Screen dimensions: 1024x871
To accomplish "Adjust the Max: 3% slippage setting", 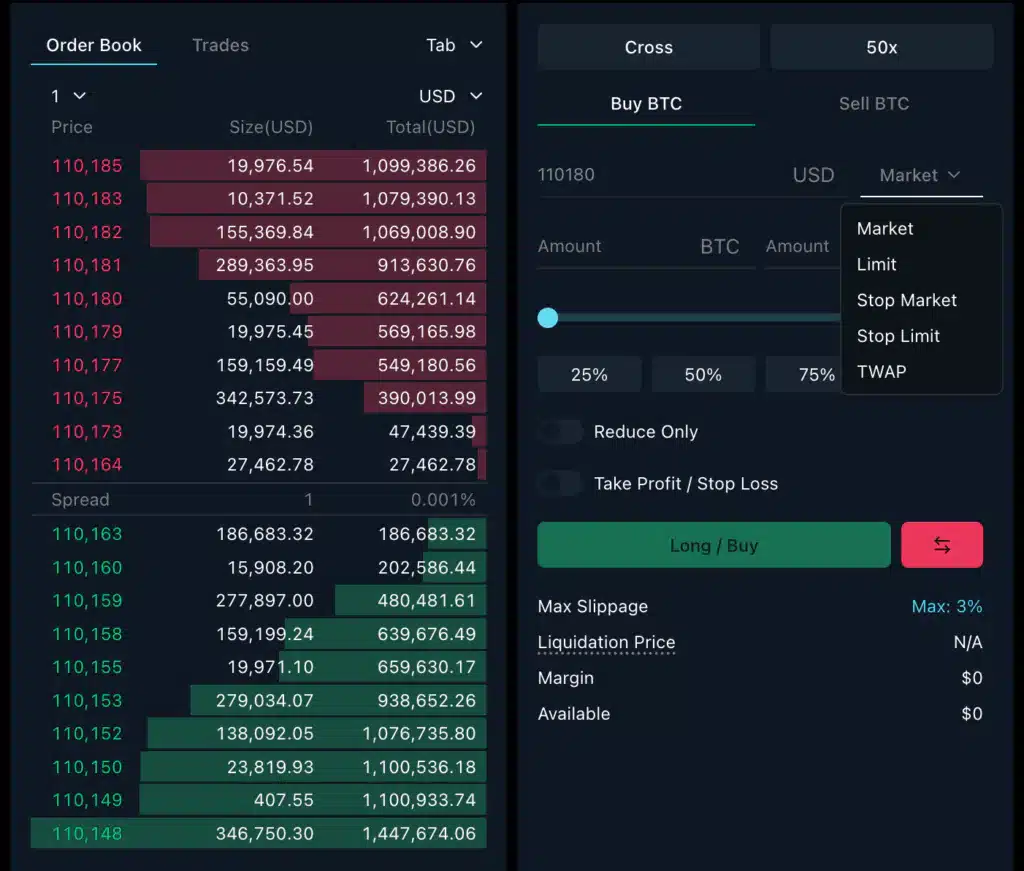I will 946,607.
